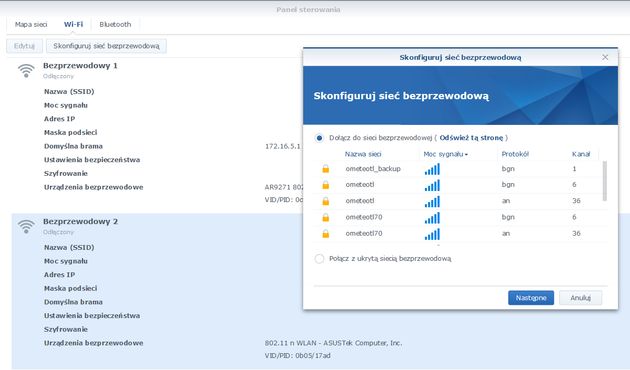Select Dołącz do sieci bezprzewodowej radio option
The height and width of the screenshot is (370, 630).
tap(319, 138)
